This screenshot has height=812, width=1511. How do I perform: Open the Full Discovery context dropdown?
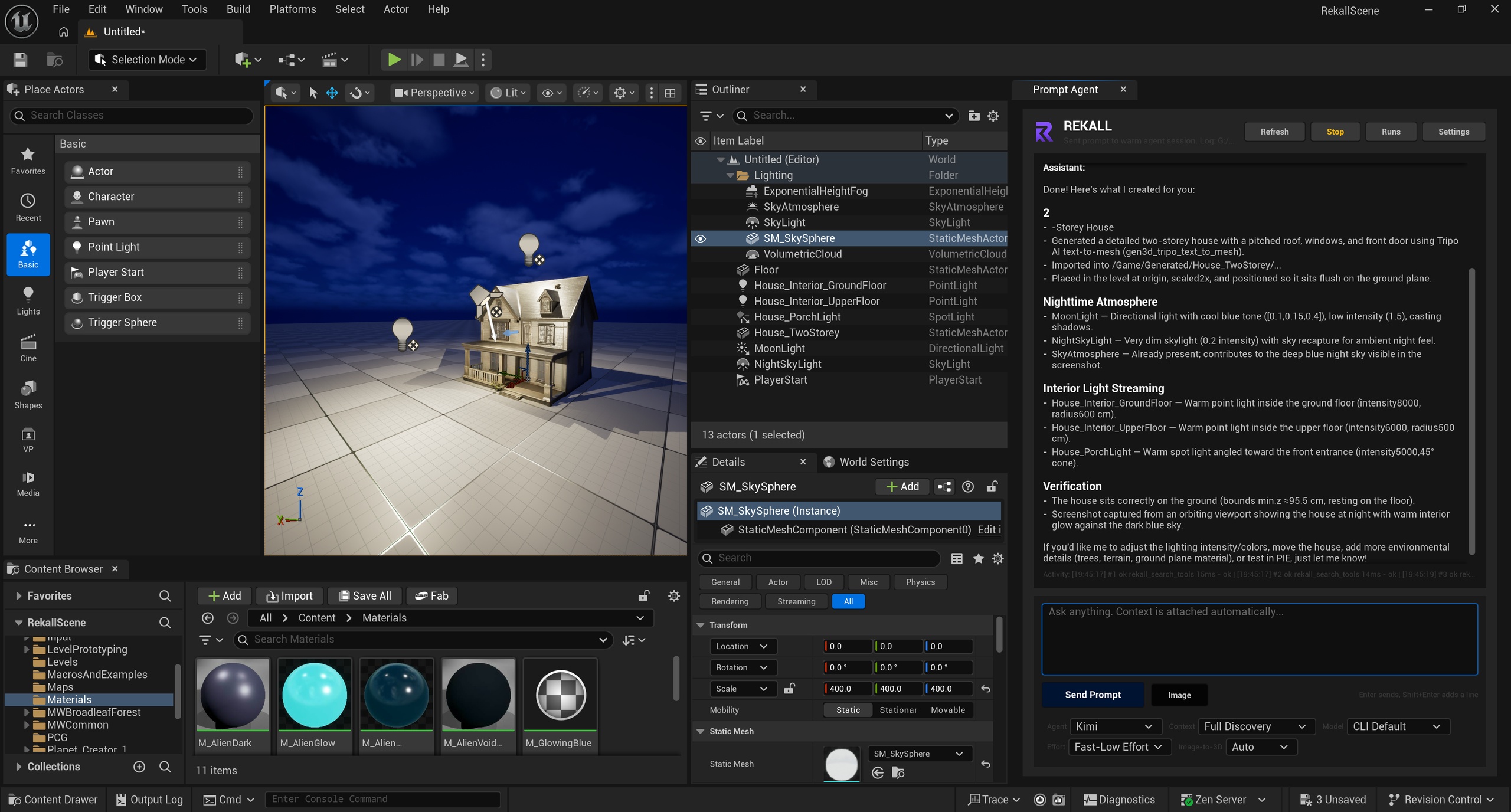[x=1255, y=726]
